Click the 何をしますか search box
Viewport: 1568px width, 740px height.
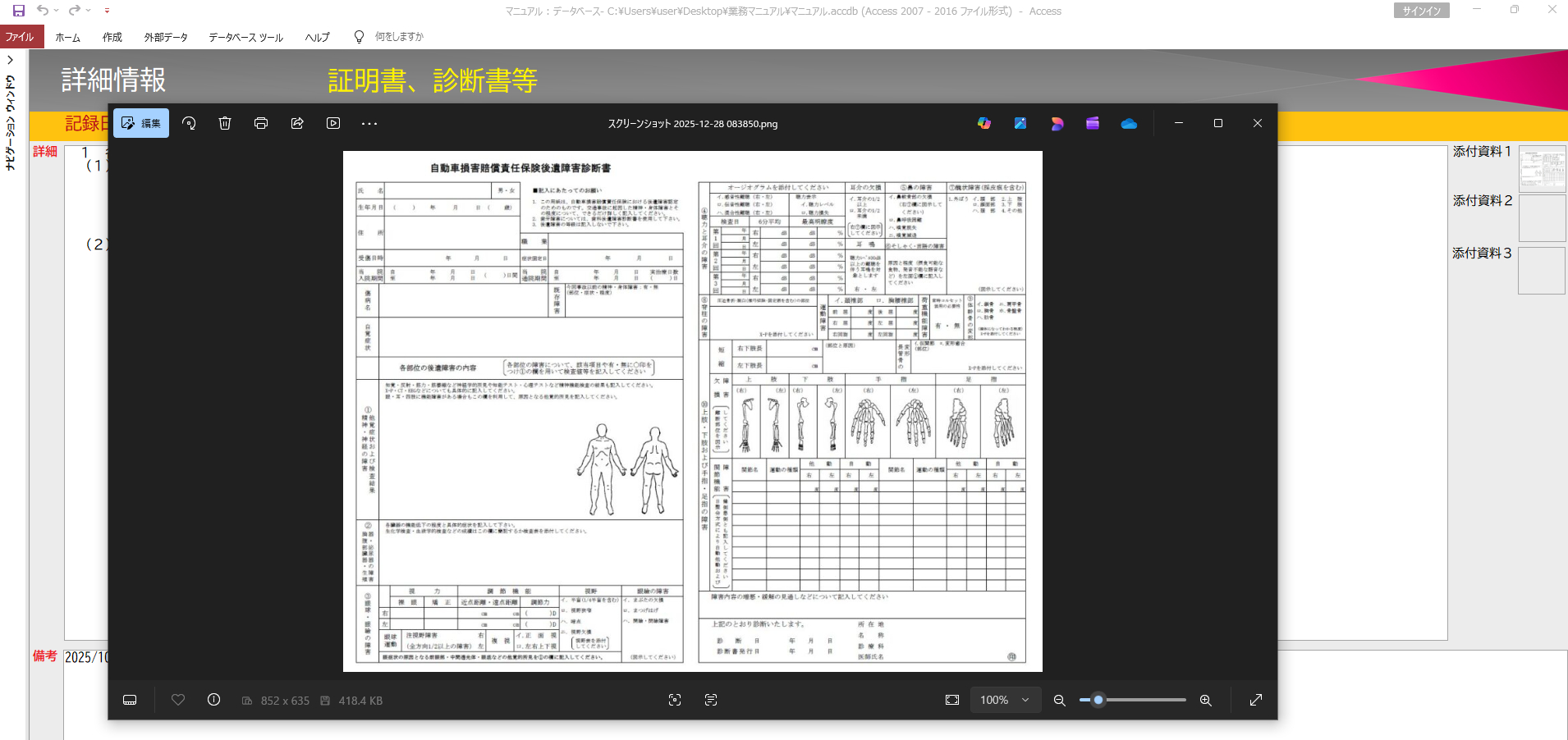click(x=399, y=37)
